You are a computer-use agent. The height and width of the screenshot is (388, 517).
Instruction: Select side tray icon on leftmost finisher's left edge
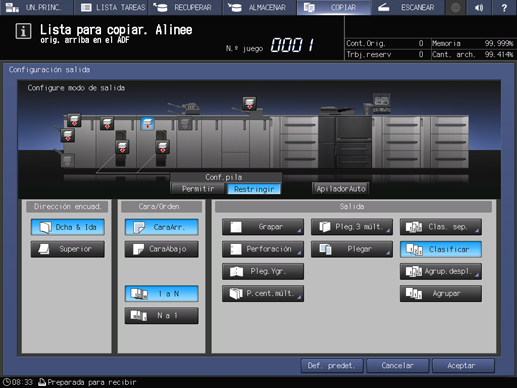(68, 135)
